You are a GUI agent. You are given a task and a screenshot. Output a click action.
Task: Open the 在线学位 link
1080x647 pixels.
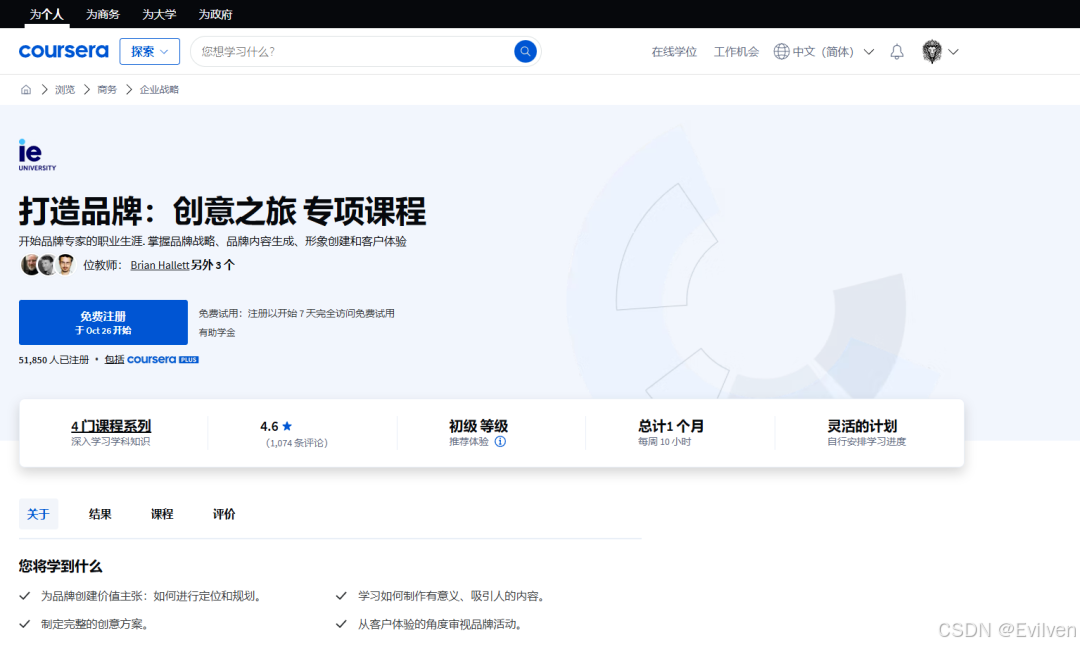[674, 52]
